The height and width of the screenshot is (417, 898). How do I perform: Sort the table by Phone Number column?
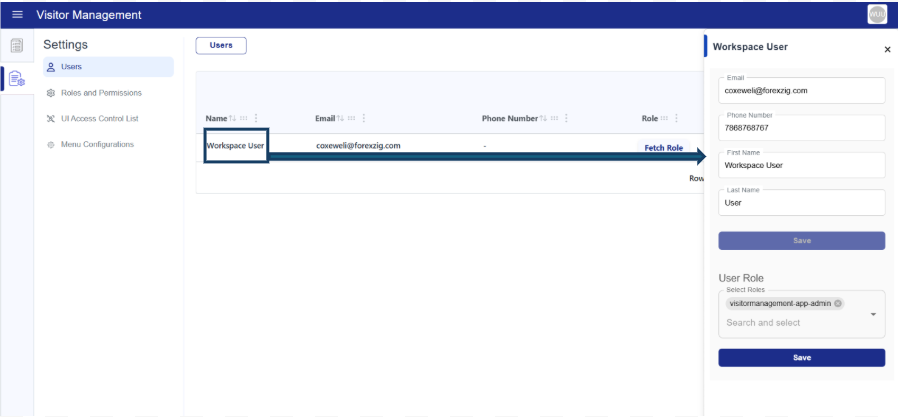[545, 118]
